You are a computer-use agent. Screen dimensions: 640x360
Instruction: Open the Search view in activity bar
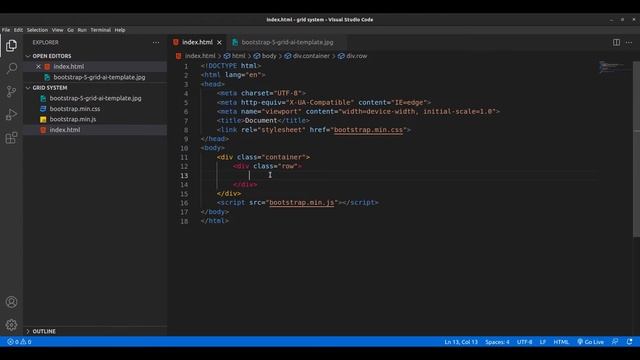[x=11, y=68]
